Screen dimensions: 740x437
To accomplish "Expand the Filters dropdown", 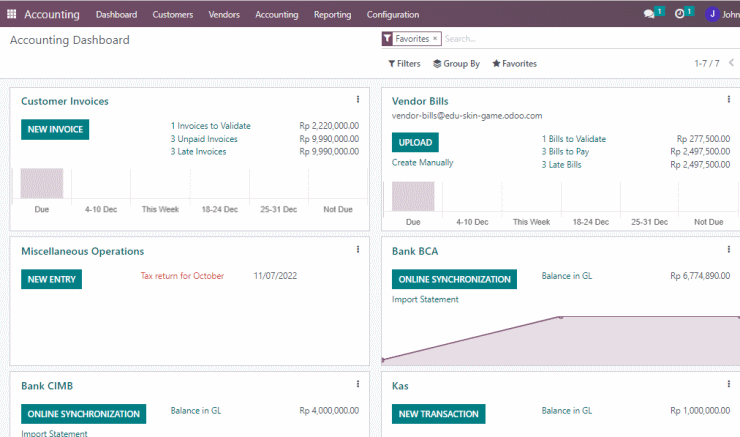I will [404, 64].
